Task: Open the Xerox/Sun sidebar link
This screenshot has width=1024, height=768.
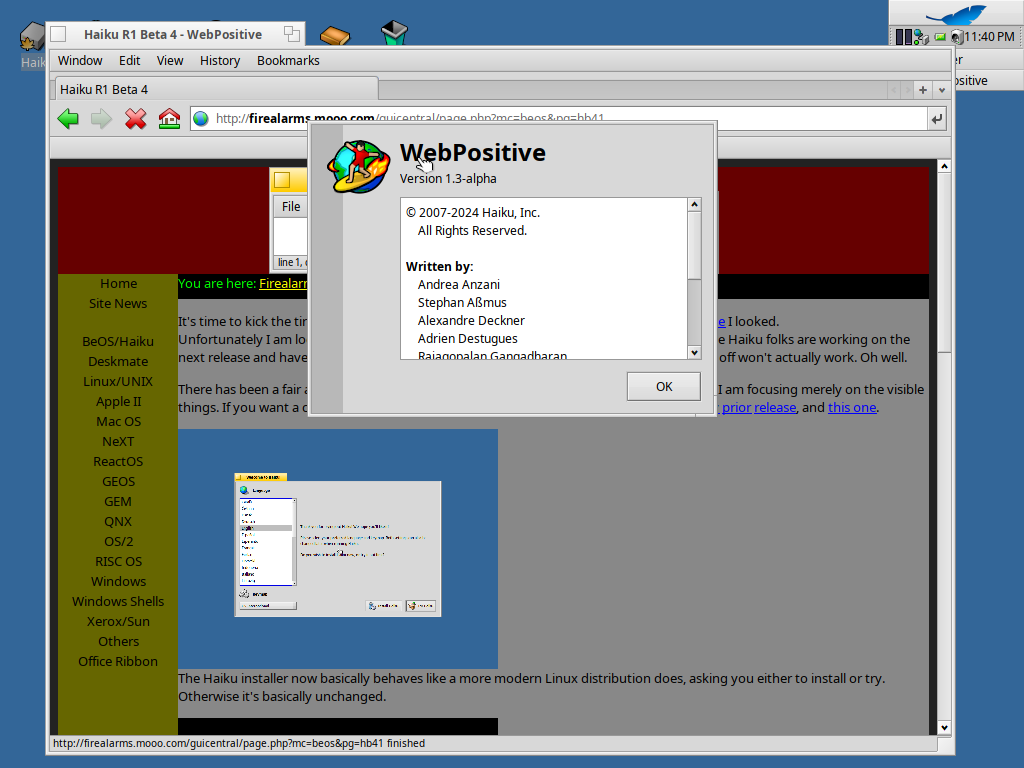Action: (x=118, y=622)
